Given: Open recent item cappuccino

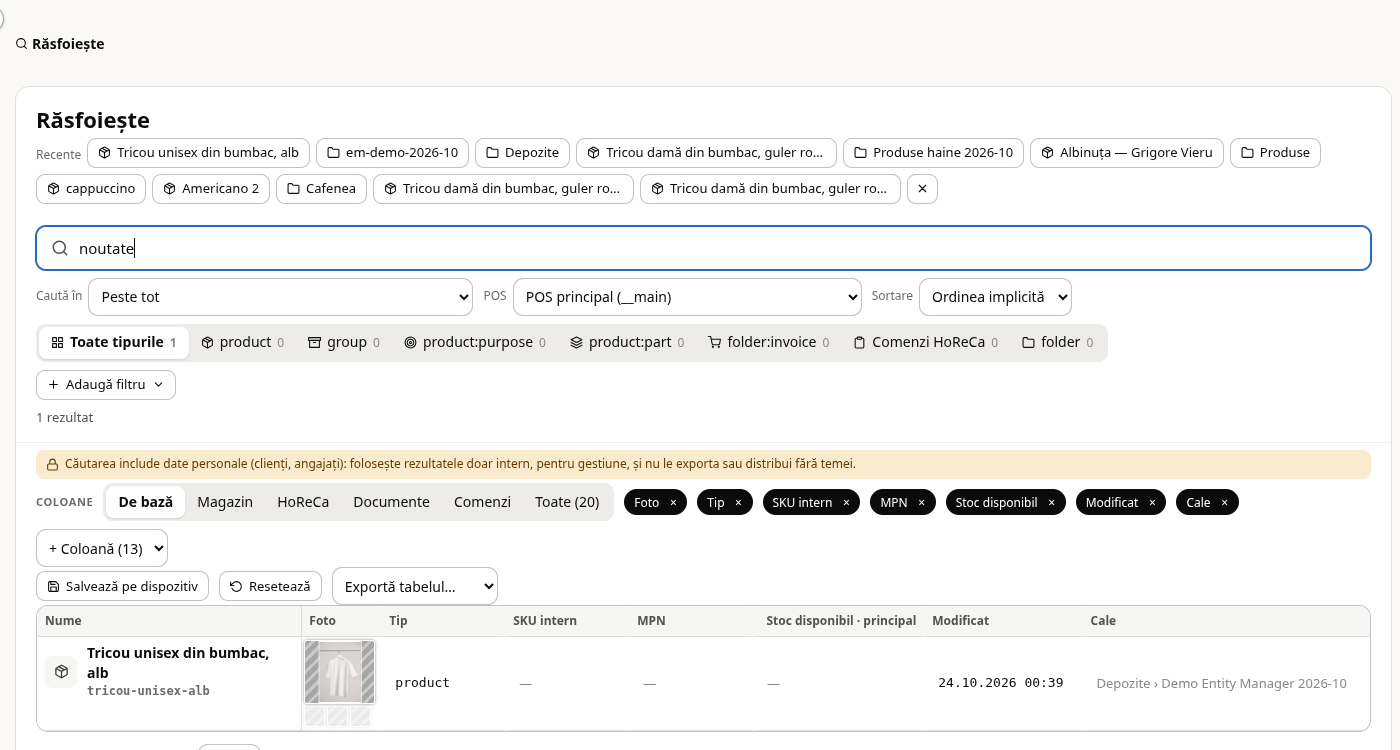Looking at the screenshot, I should (91, 189).
